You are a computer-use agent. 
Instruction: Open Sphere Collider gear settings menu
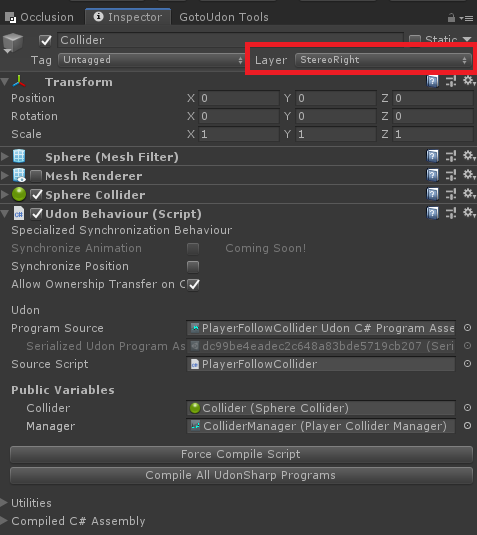[x=469, y=194]
